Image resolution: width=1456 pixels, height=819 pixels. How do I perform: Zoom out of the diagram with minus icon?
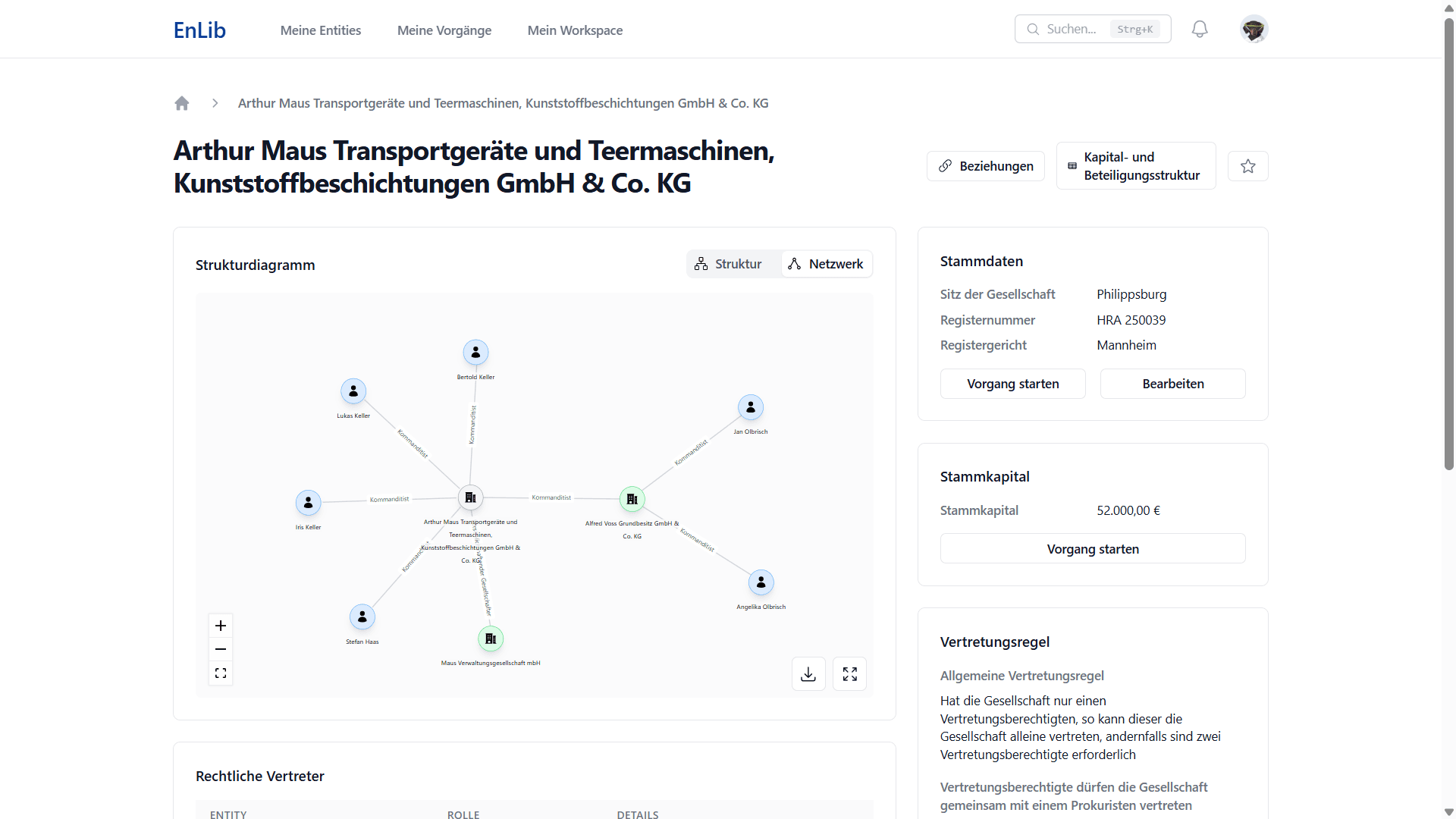(x=220, y=649)
